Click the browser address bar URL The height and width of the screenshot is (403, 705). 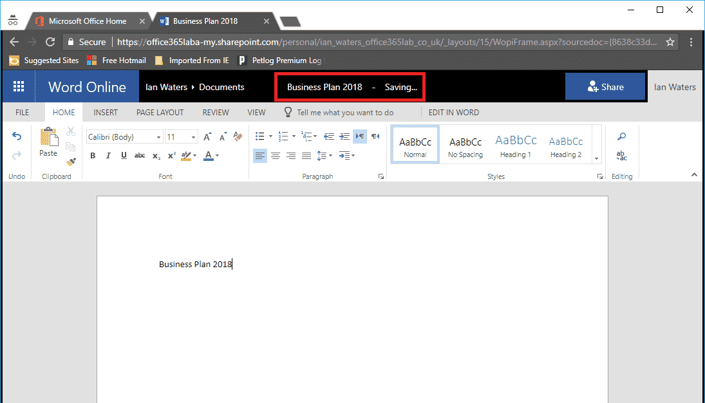pos(387,42)
